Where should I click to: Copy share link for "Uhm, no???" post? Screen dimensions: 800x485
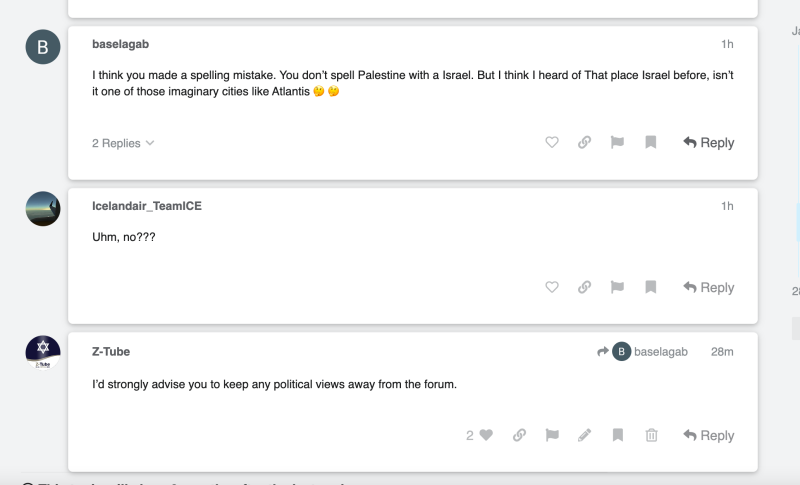(584, 287)
